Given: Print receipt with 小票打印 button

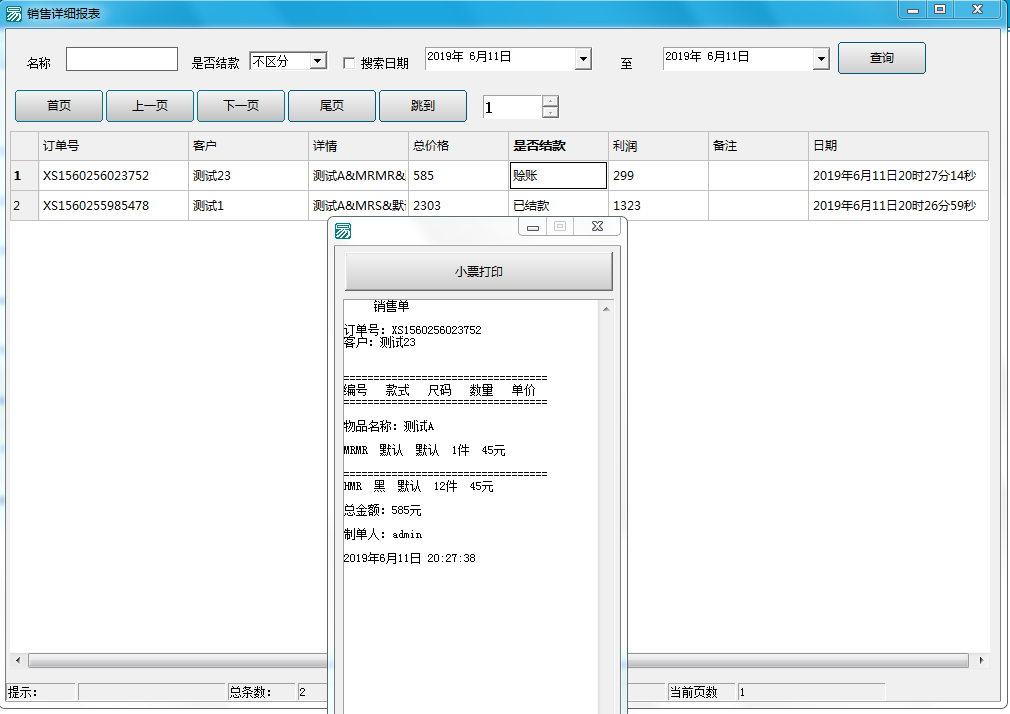Looking at the screenshot, I should 479,271.
